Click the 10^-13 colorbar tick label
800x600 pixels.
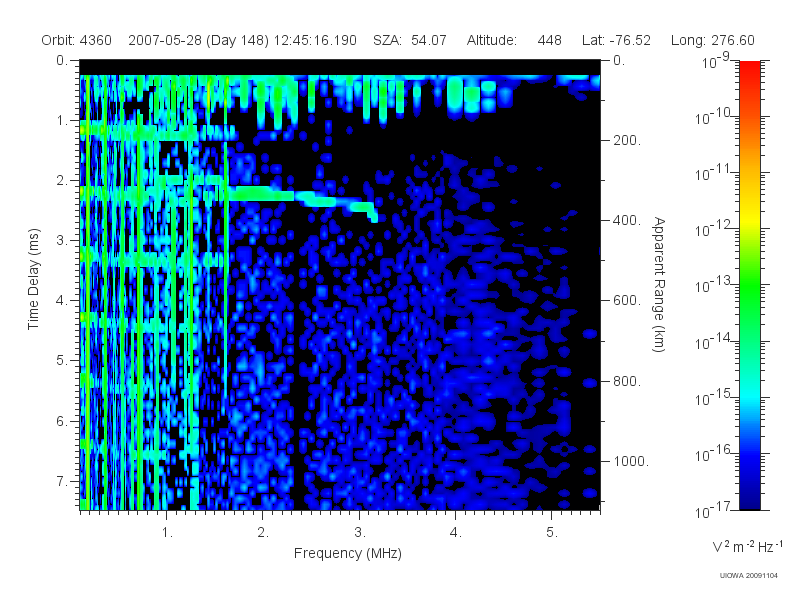click(713, 284)
